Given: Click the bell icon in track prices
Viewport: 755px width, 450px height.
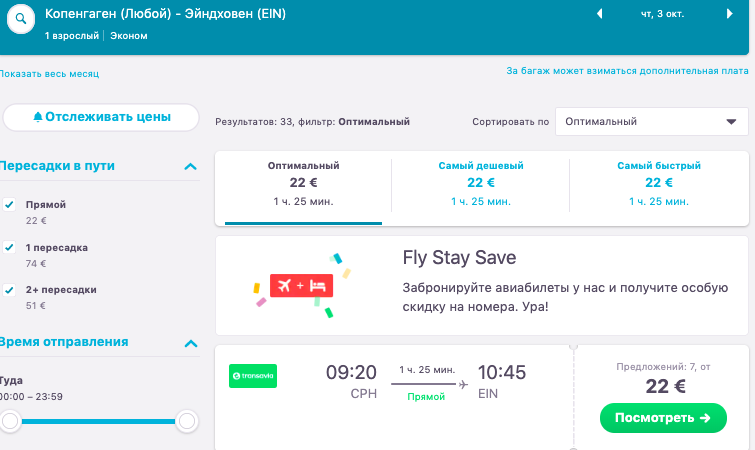Looking at the screenshot, I should click(x=37, y=118).
